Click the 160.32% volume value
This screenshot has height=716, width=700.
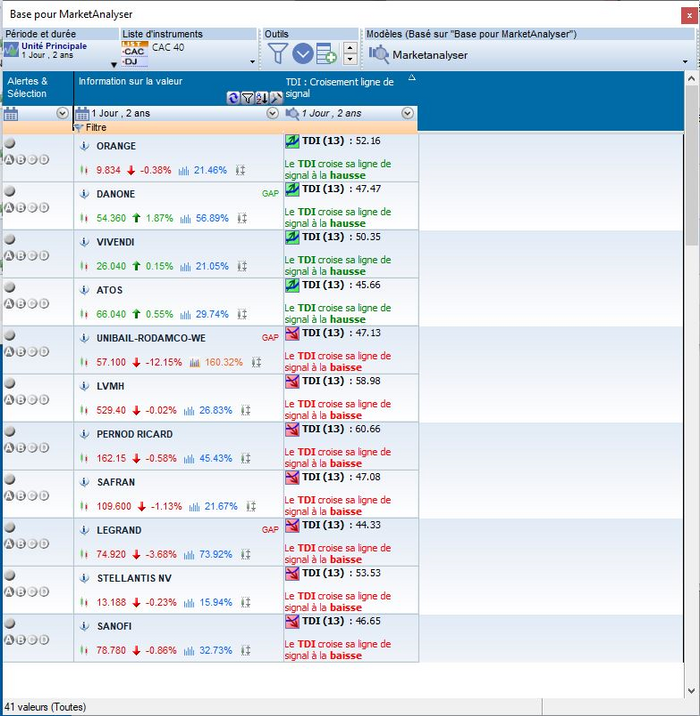[x=224, y=363]
